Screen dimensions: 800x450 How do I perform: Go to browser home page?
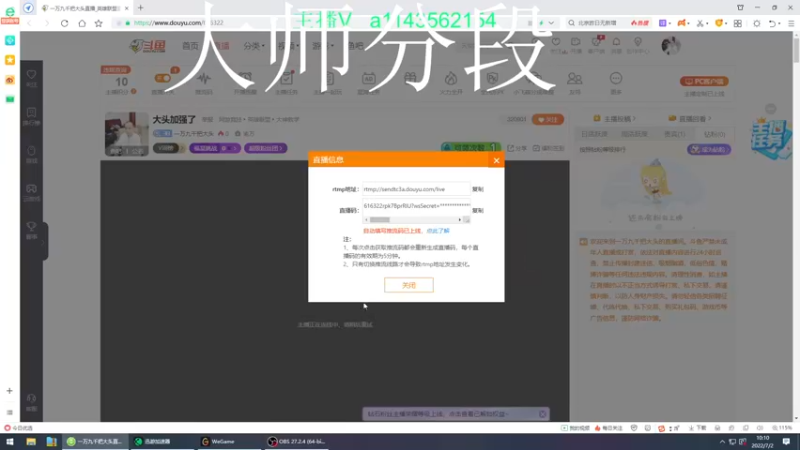click(82, 23)
